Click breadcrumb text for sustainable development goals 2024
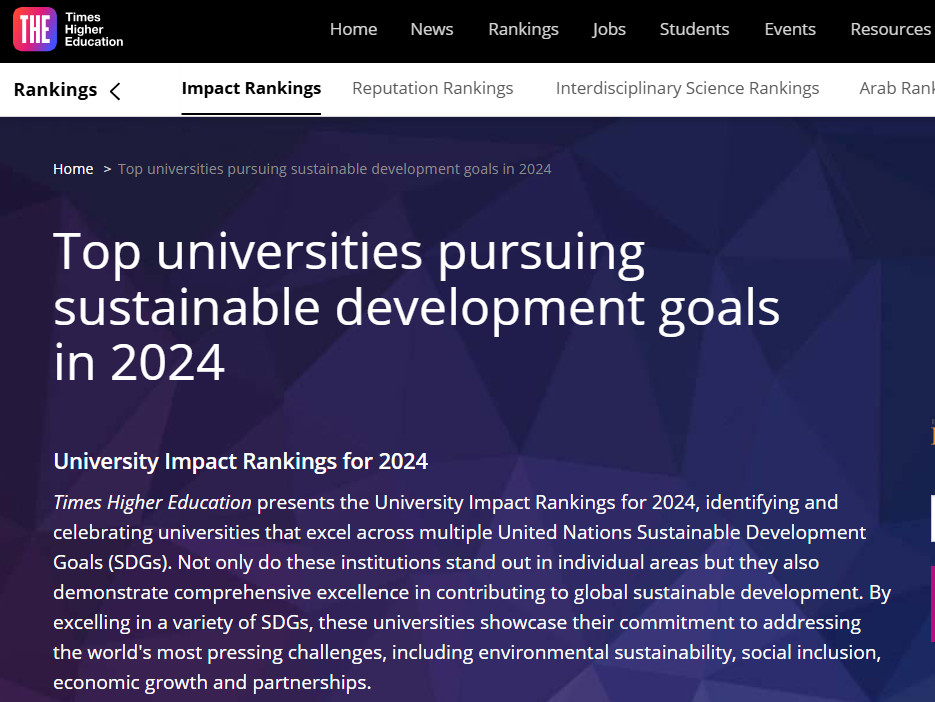This screenshot has height=702, width=935. 335,169
